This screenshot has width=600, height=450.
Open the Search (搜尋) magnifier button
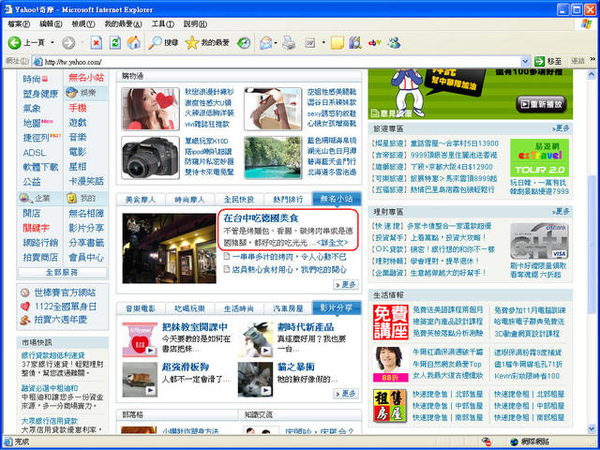(163, 42)
